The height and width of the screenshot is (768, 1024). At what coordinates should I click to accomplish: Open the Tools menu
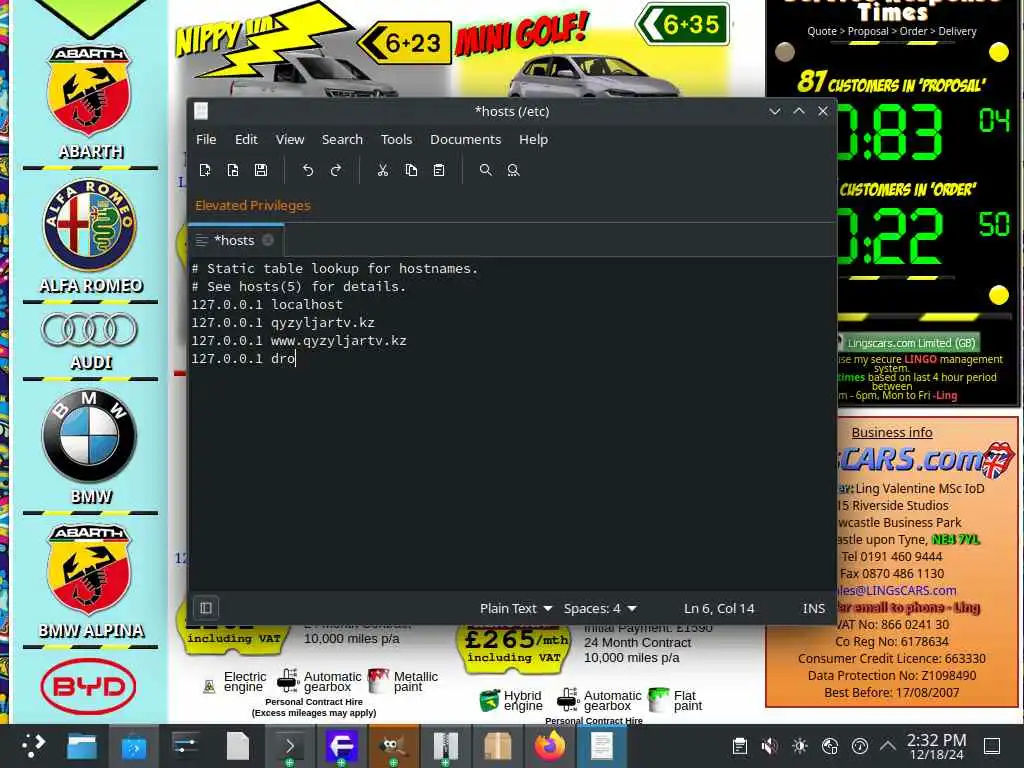[x=396, y=140]
